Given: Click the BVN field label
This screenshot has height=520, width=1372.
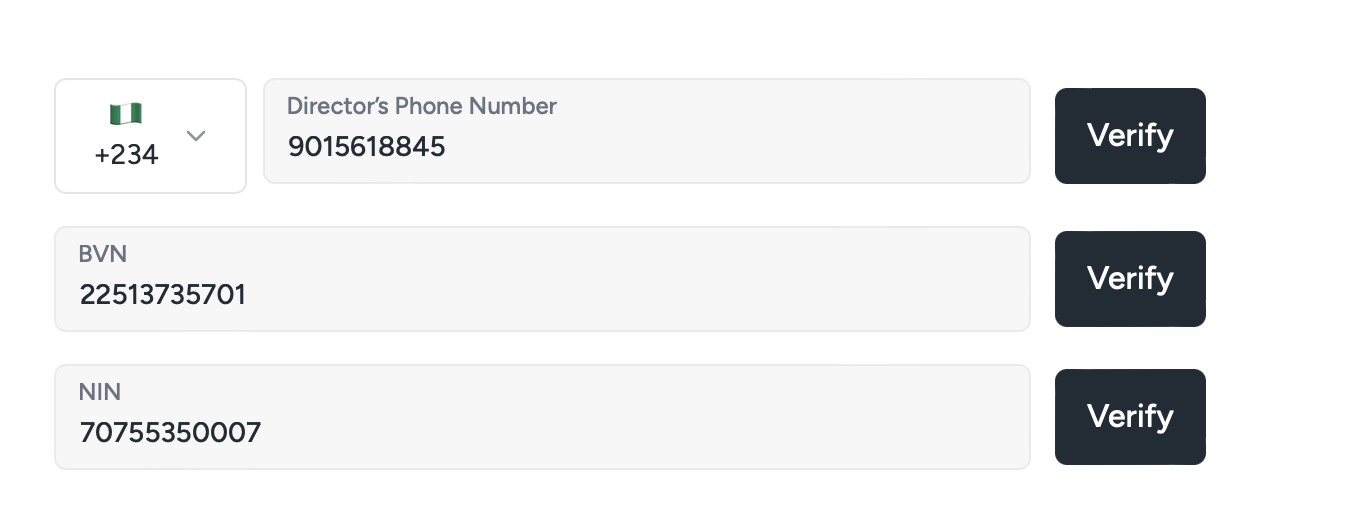Looking at the screenshot, I should tap(103, 254).
